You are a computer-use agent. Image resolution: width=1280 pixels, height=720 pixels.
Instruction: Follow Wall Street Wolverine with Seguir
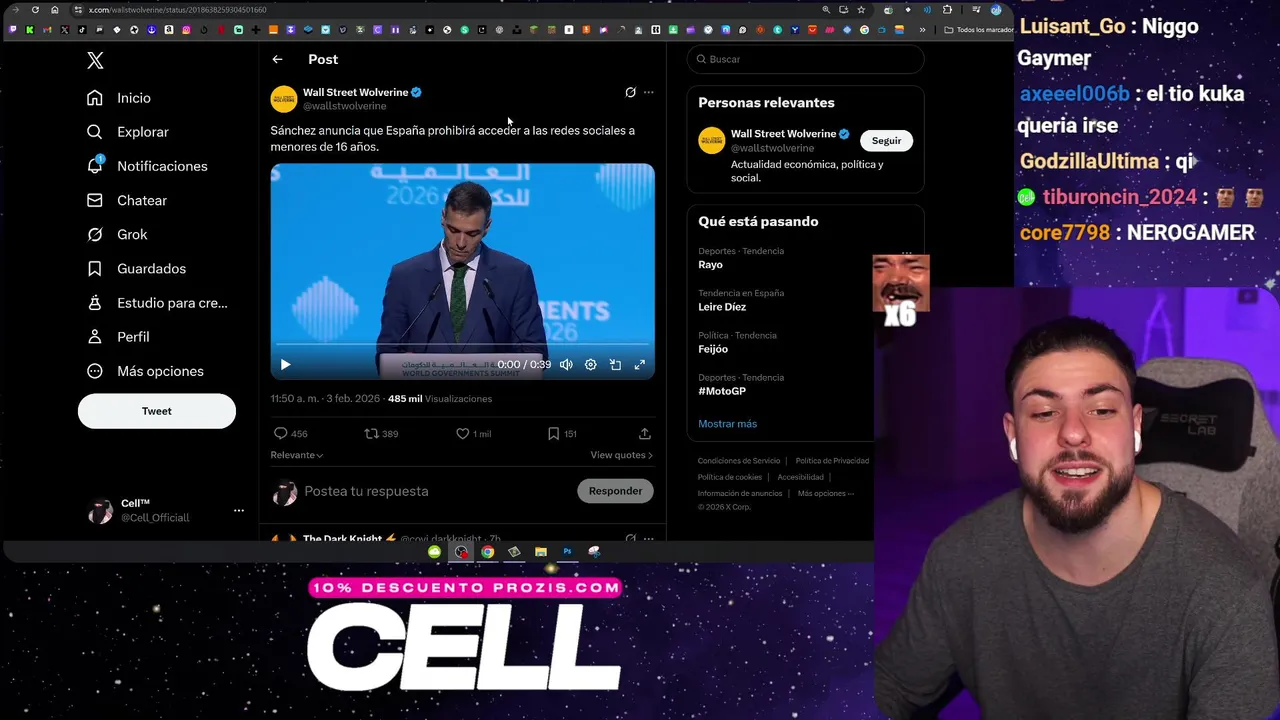pyautogui.click(x=886, y=141)
